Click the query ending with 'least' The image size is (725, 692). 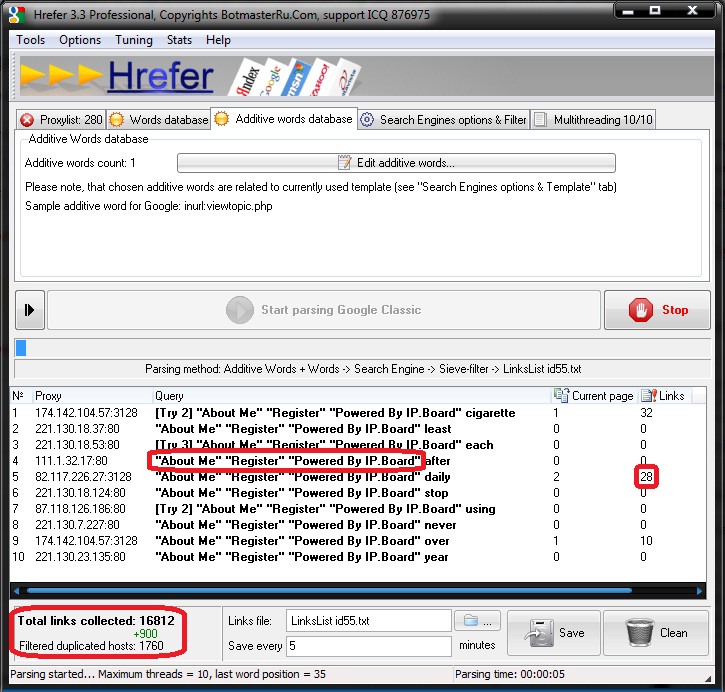303,429
